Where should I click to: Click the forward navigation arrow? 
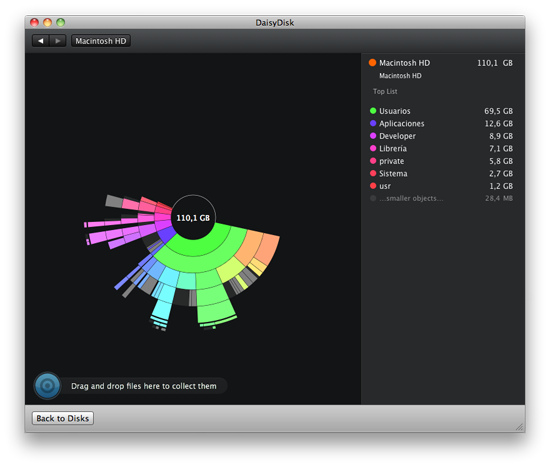click(58, 41)
